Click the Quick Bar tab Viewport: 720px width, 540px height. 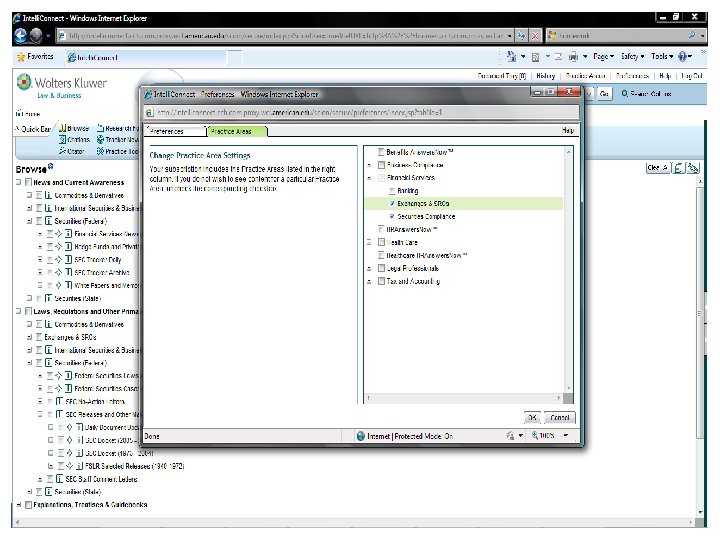(33, 129)
